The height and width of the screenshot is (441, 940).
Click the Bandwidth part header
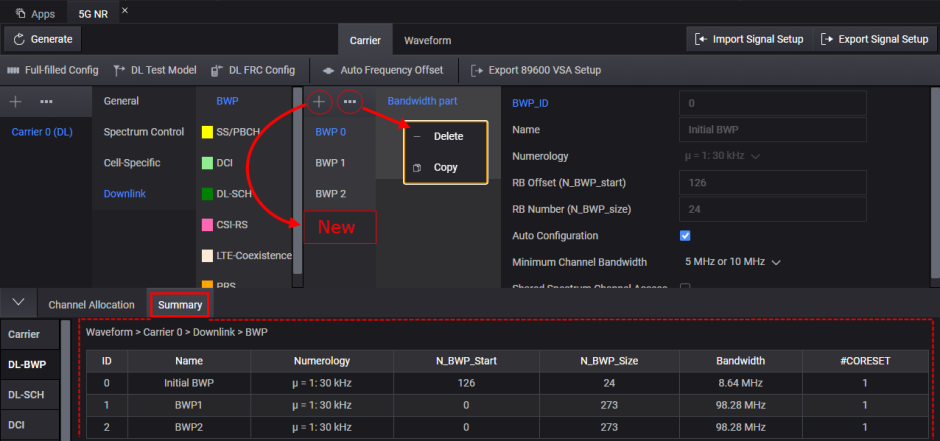tap(423, 101)
